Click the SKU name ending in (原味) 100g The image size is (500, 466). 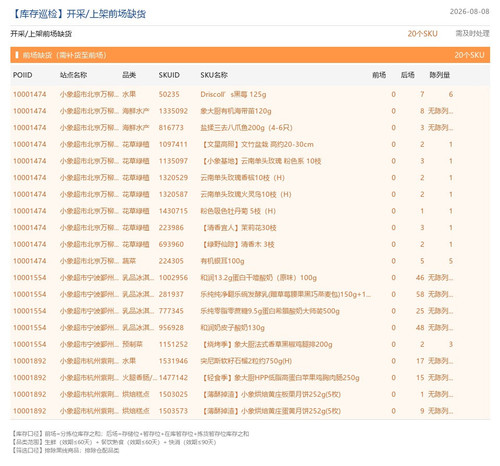click(259, 278)
